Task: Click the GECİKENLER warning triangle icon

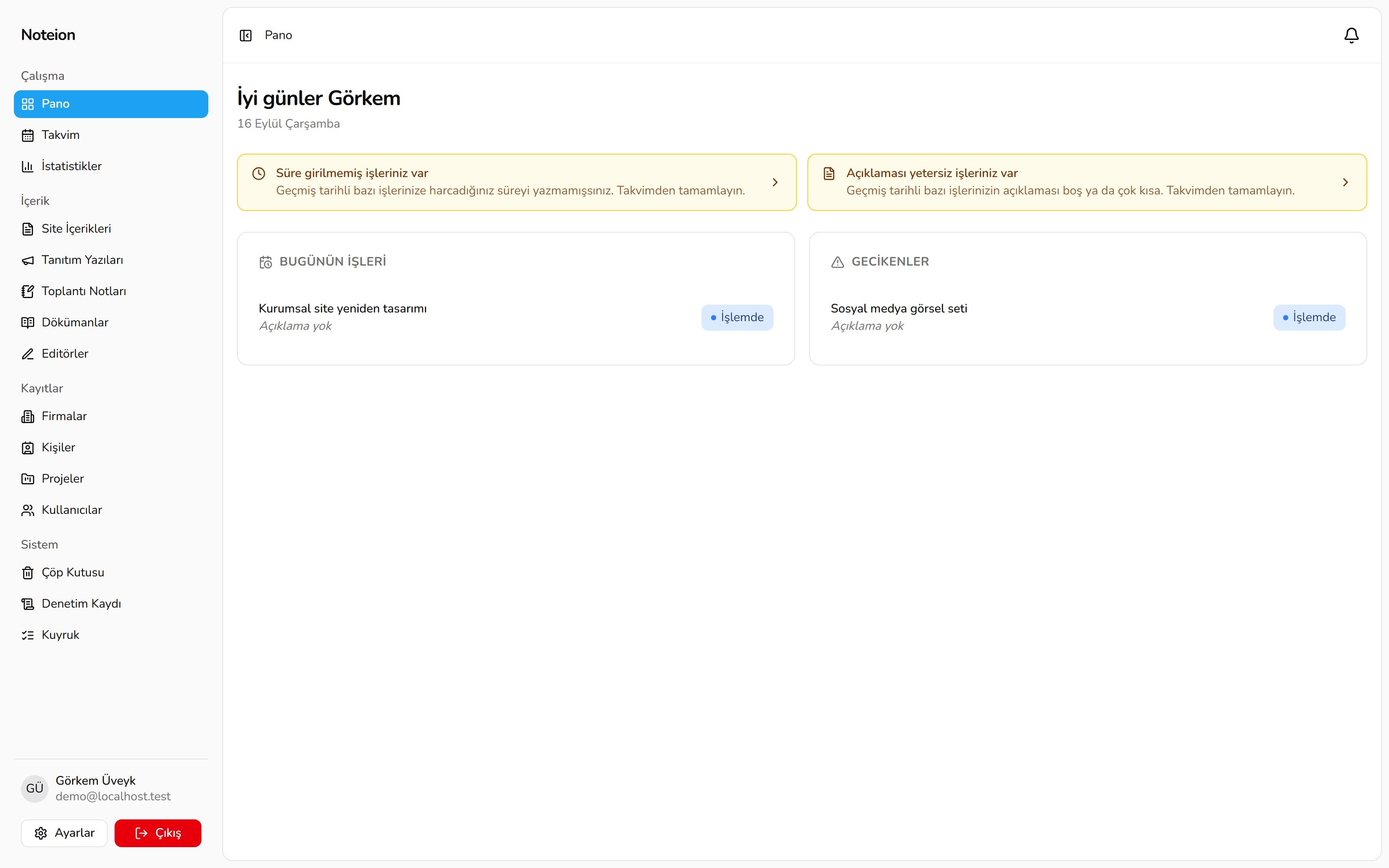Action: [x=837, y=262]
